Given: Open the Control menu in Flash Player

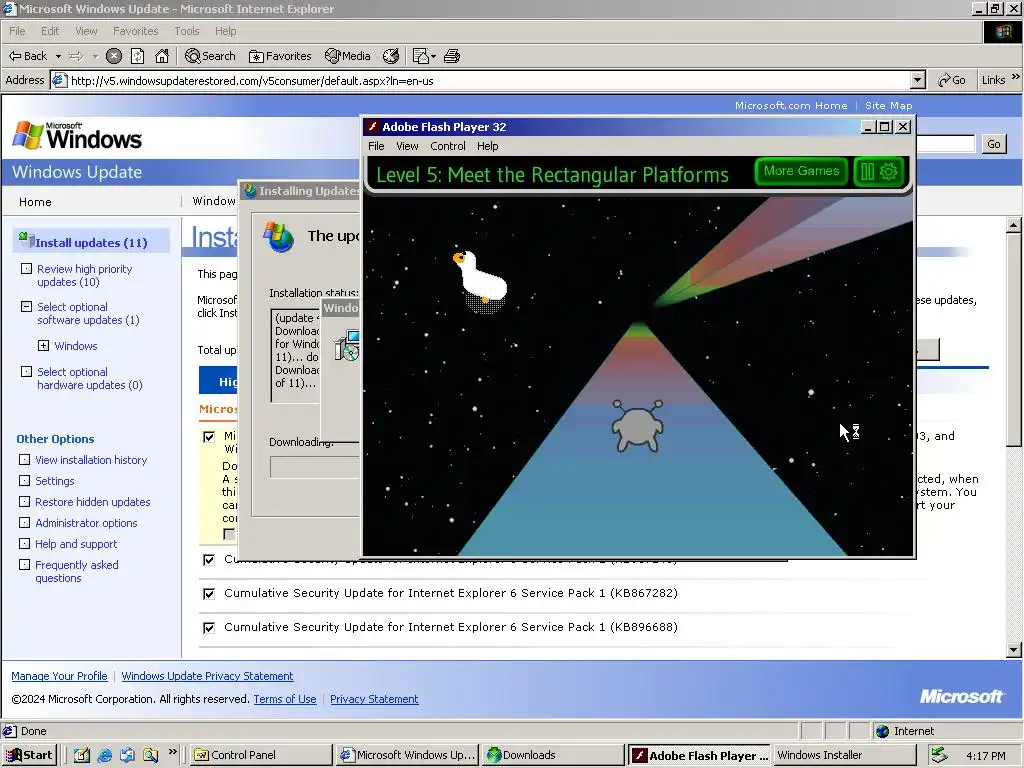Looking at the screenshot, I should [x=447, y=146].
